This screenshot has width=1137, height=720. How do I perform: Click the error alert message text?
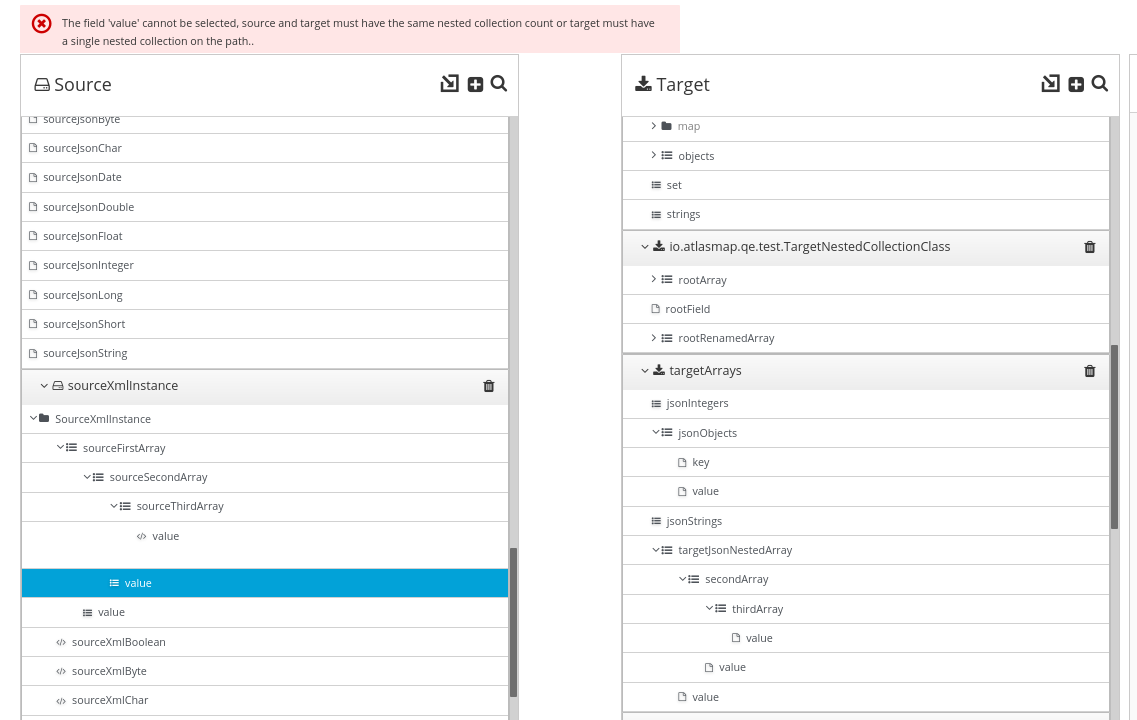(x=358, y=32)
